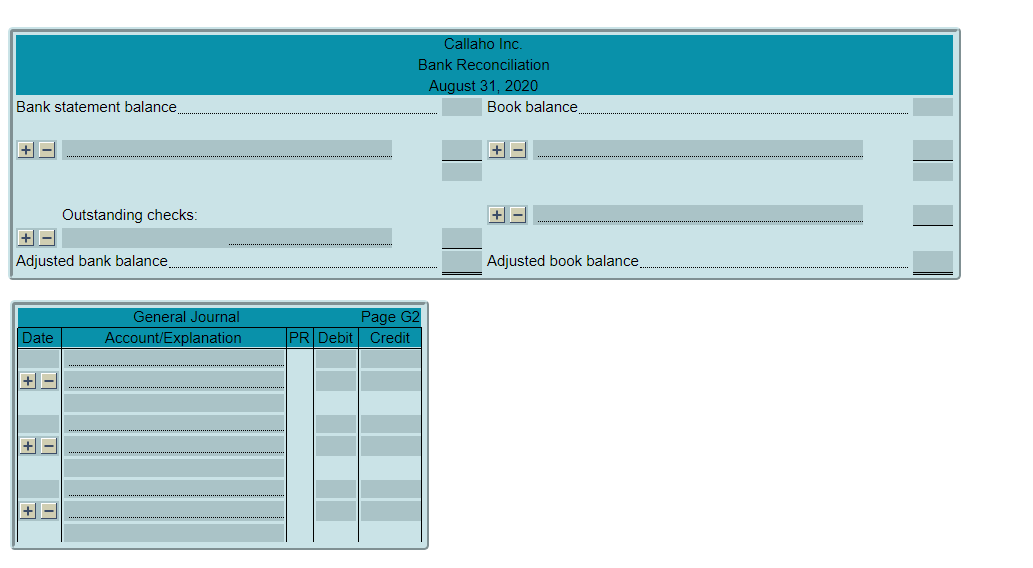This screenshot has width=1033, height=568.
Task: Select first journal entry debit account field
Action: (174, 359)
